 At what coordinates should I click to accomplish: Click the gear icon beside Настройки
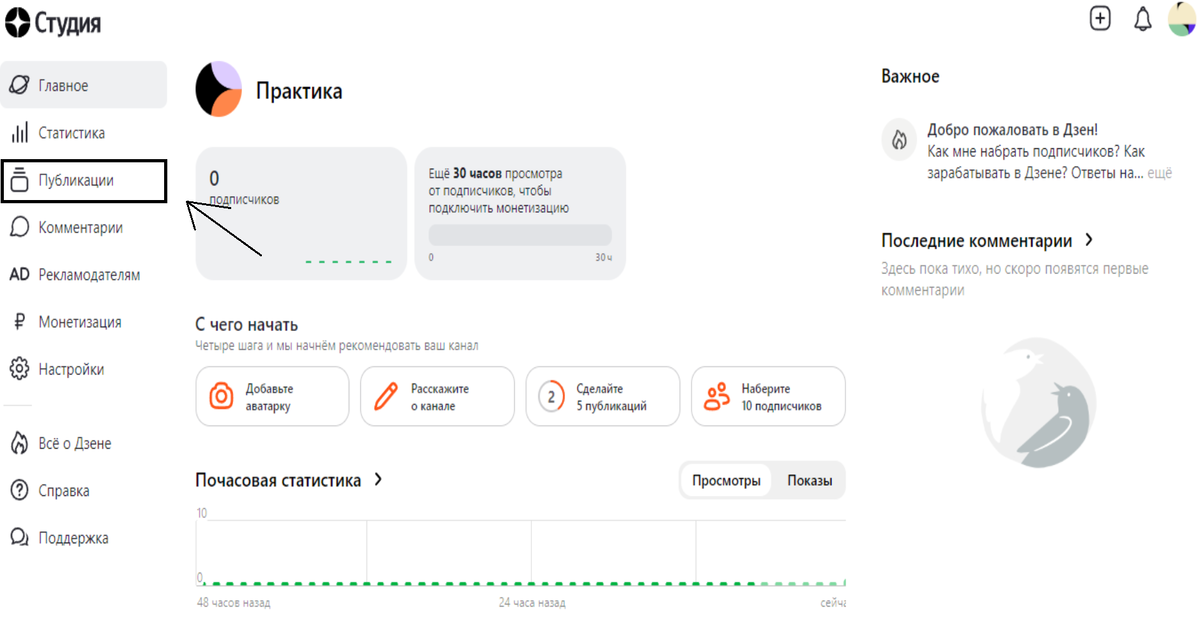19,369
